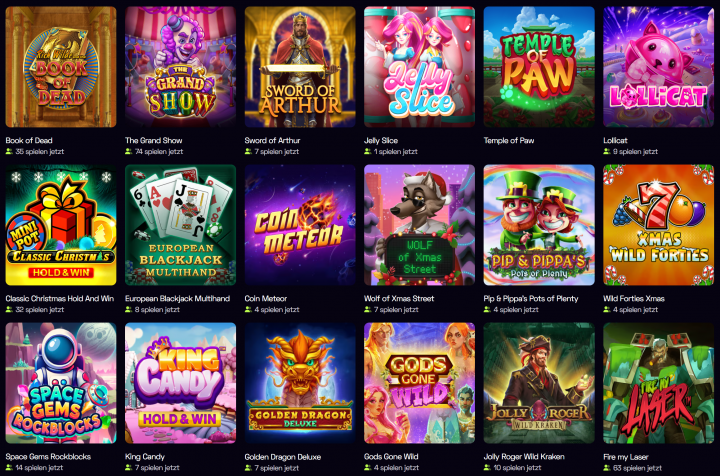
Task: Click the players icon under Fire my Laser
Action: pyautogui.click(x=607, y=468)
